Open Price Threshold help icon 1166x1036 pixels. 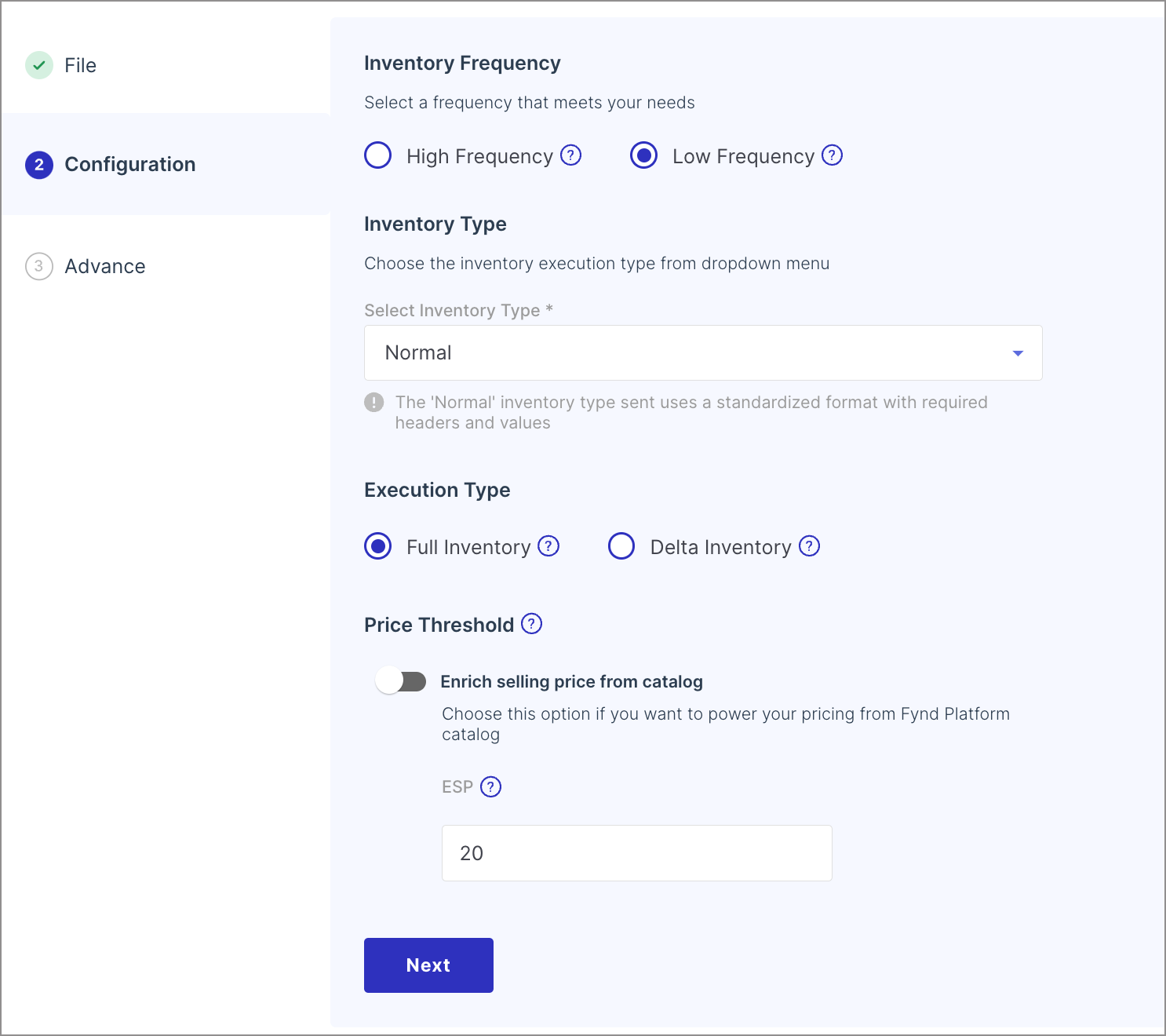tap(532, 623)
